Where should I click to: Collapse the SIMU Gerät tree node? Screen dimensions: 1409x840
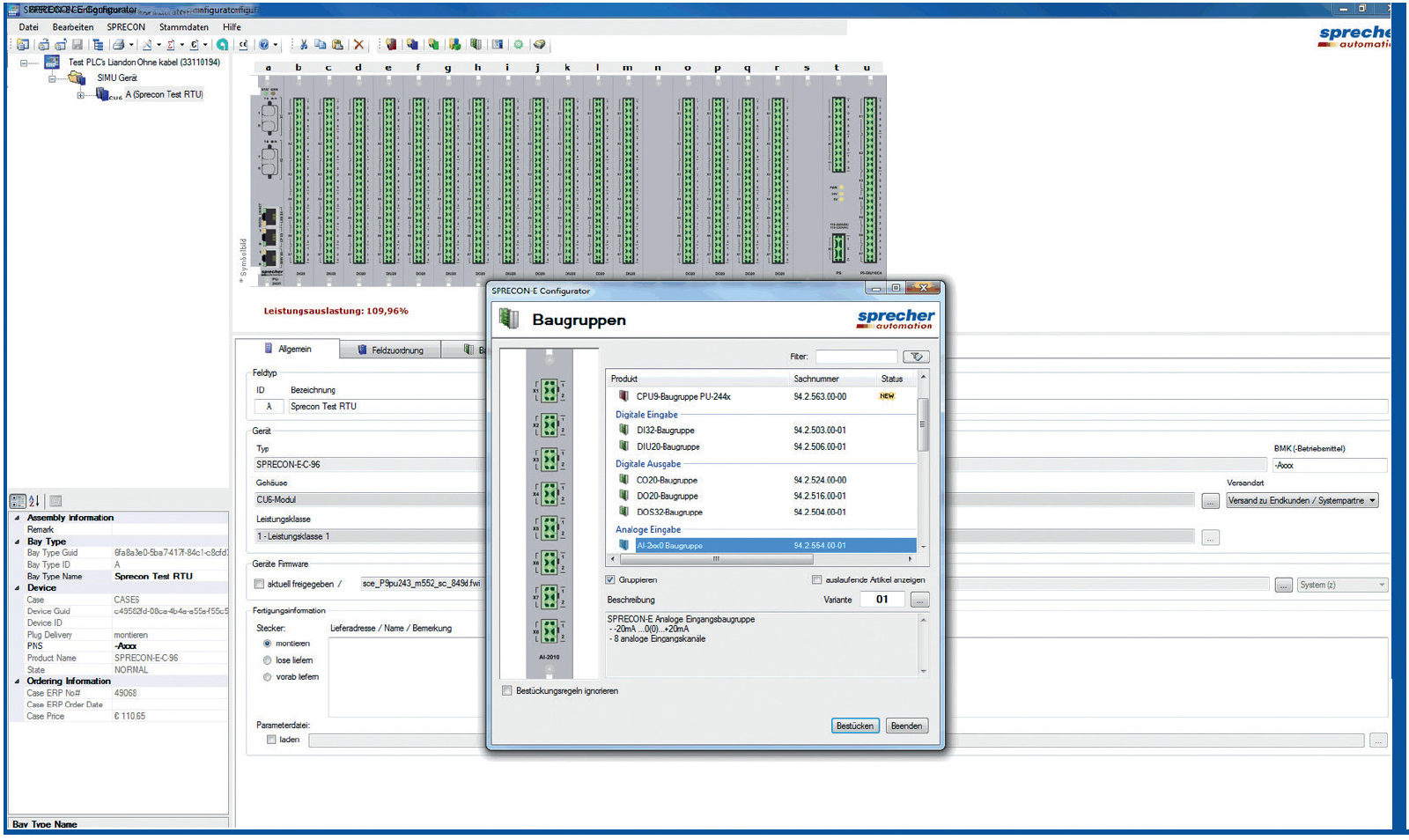pyautogui.click(x=52, y=78)
